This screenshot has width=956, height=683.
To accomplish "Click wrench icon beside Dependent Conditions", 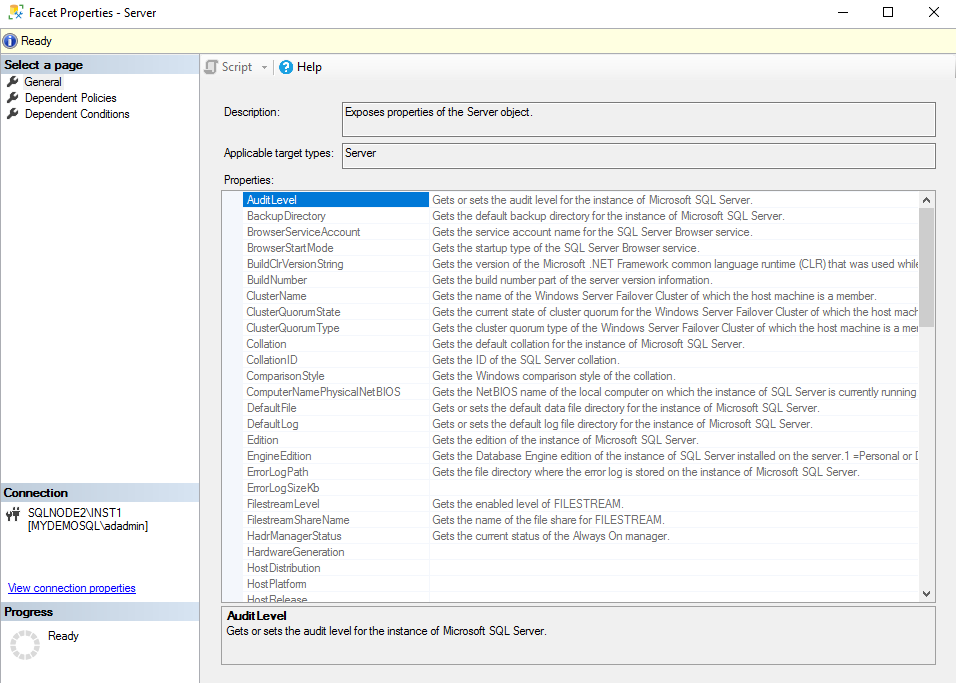I will point(13,114).
